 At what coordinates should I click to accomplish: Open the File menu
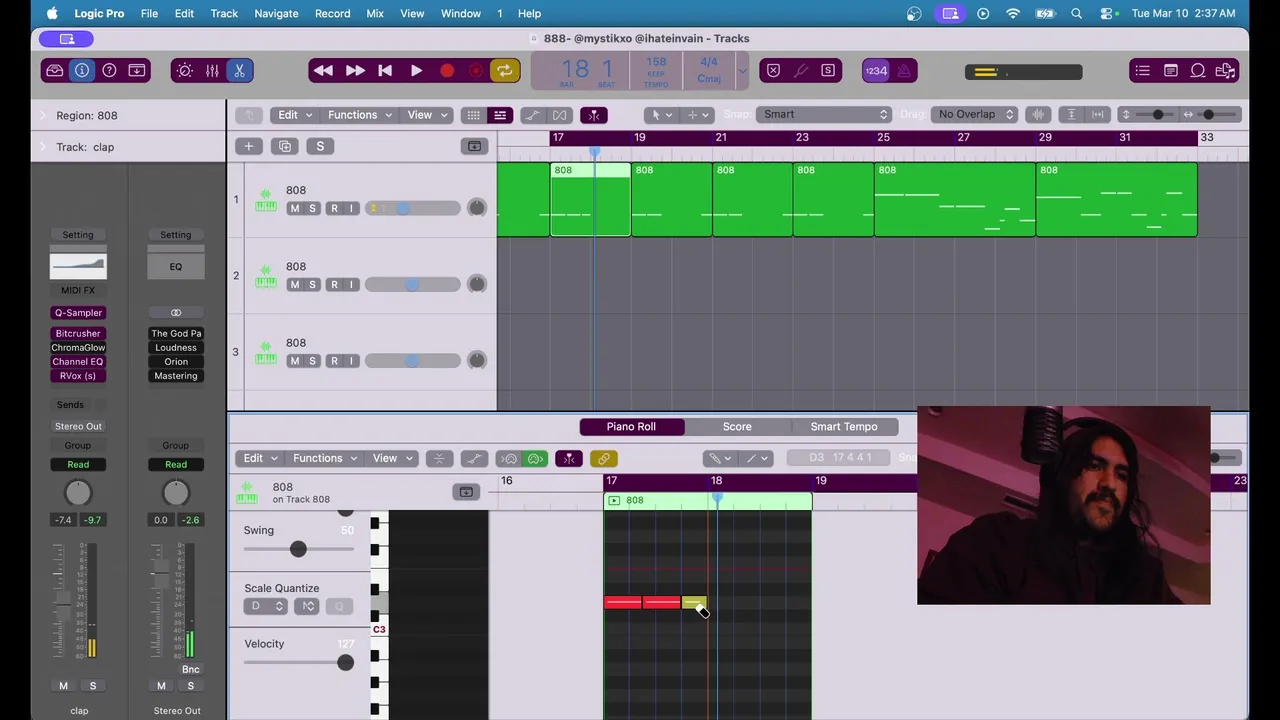click(x=149, y=13)
